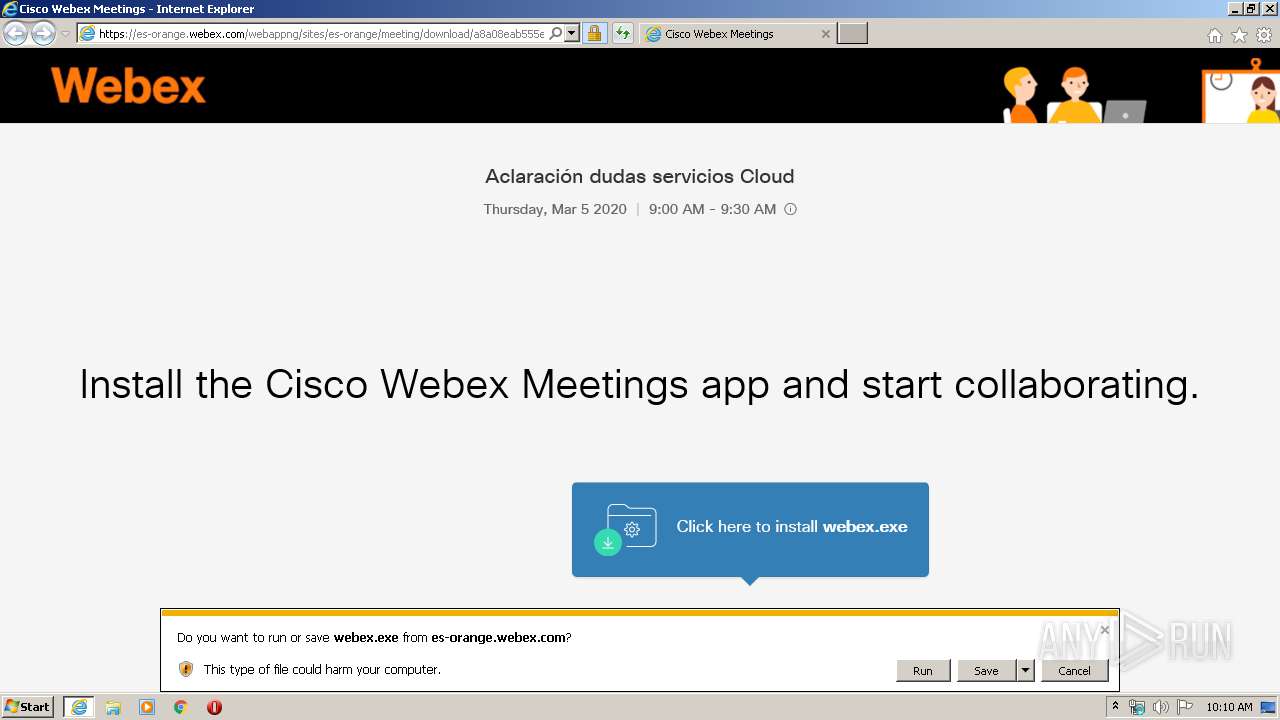Go back with the IE back arrow
Screen dimensions: 1280x720
pos(15,34)
